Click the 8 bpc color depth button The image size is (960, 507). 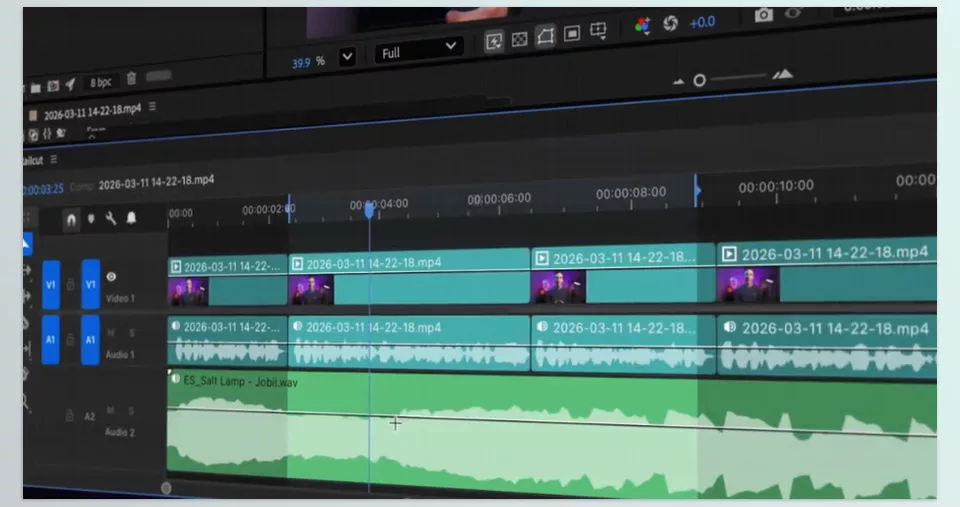tap(101, 82)
